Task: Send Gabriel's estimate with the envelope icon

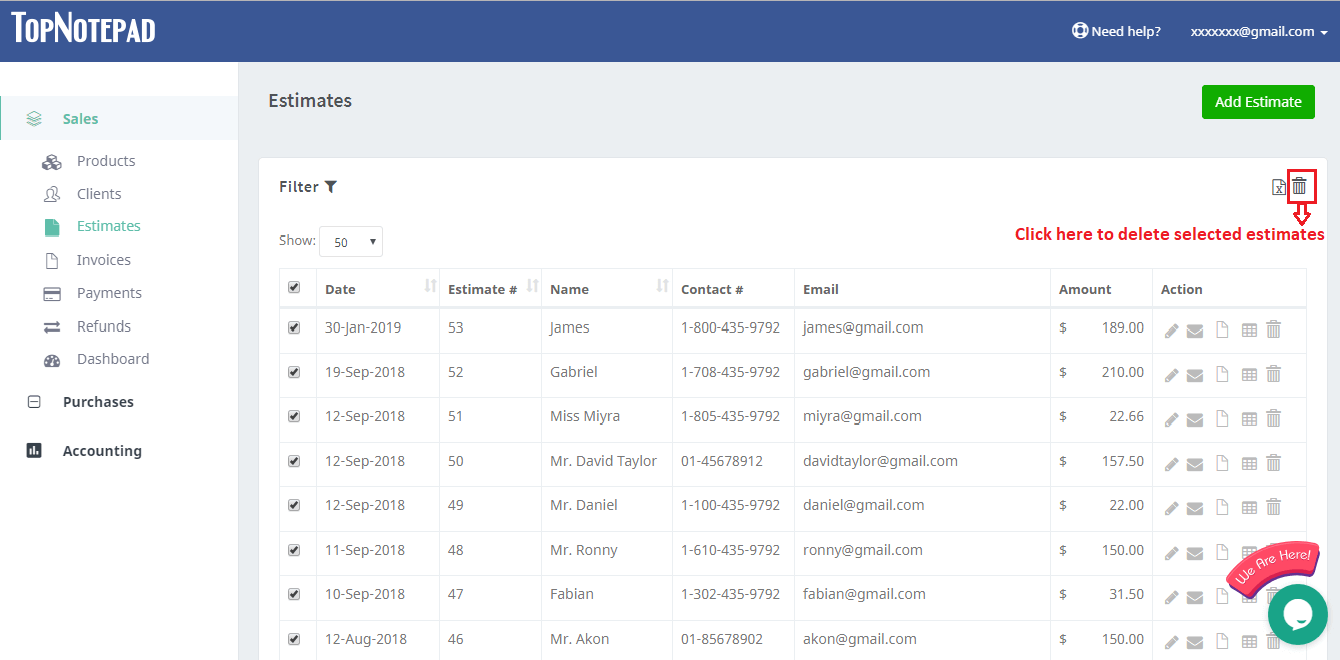Action: click(x=1195, y=376)
